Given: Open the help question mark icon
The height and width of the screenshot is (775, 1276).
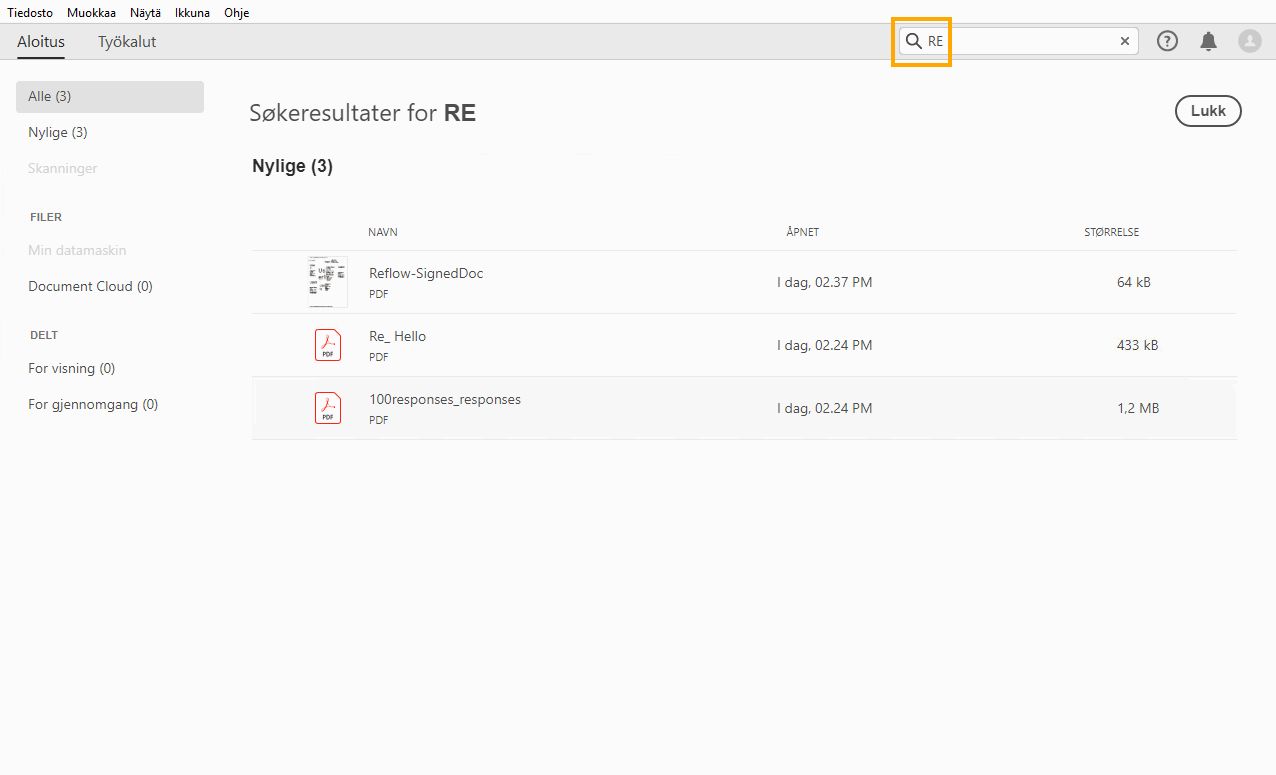Looking at the screenshot, I should [1167, 41].
